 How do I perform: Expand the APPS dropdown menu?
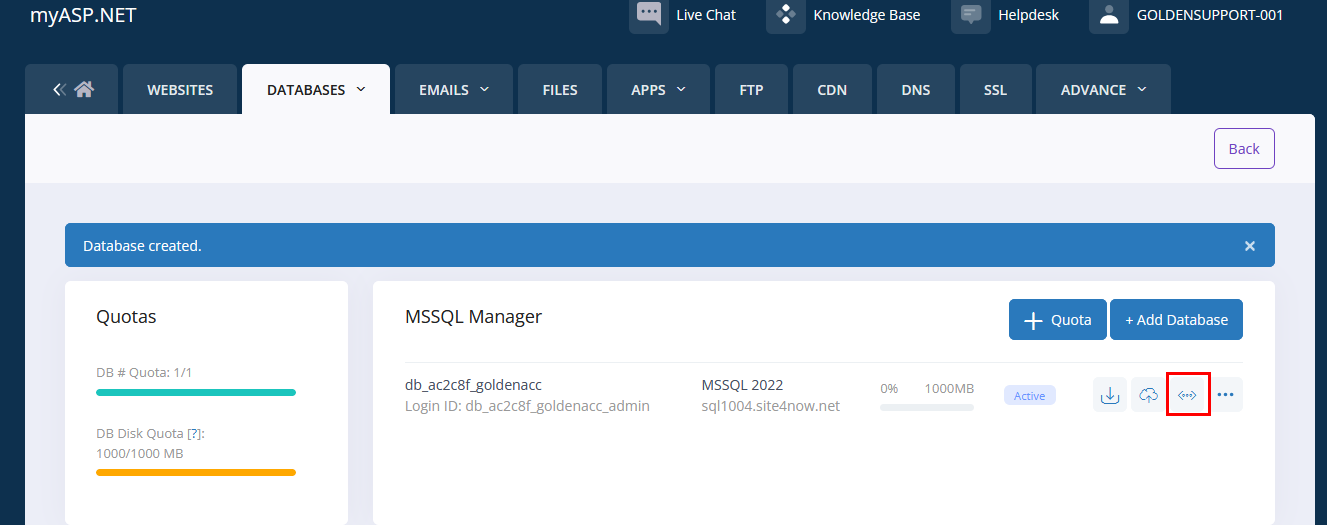682,89
